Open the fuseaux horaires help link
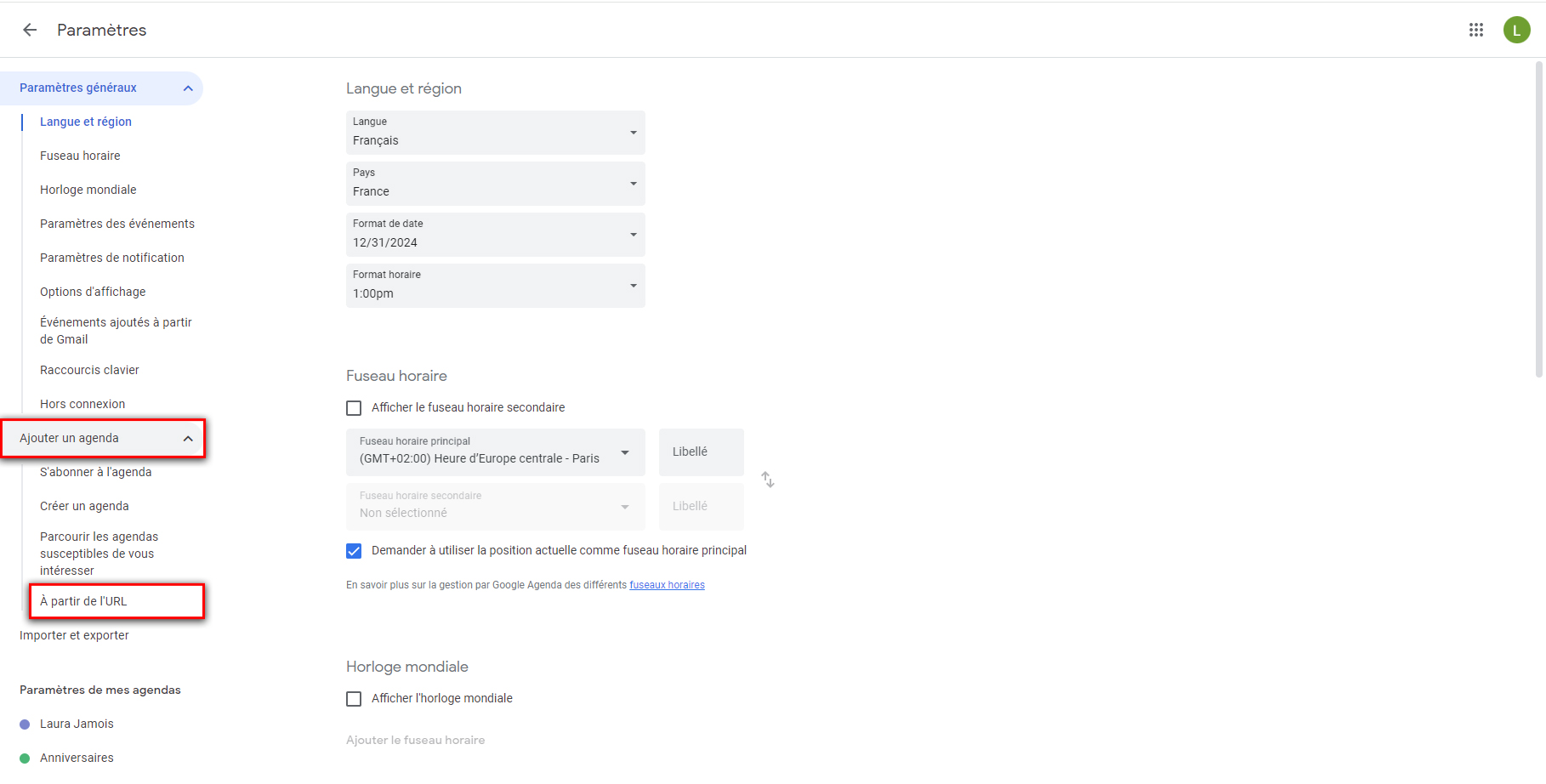The height and width of the screenshot is (784, 1546). tap(667, 585)
